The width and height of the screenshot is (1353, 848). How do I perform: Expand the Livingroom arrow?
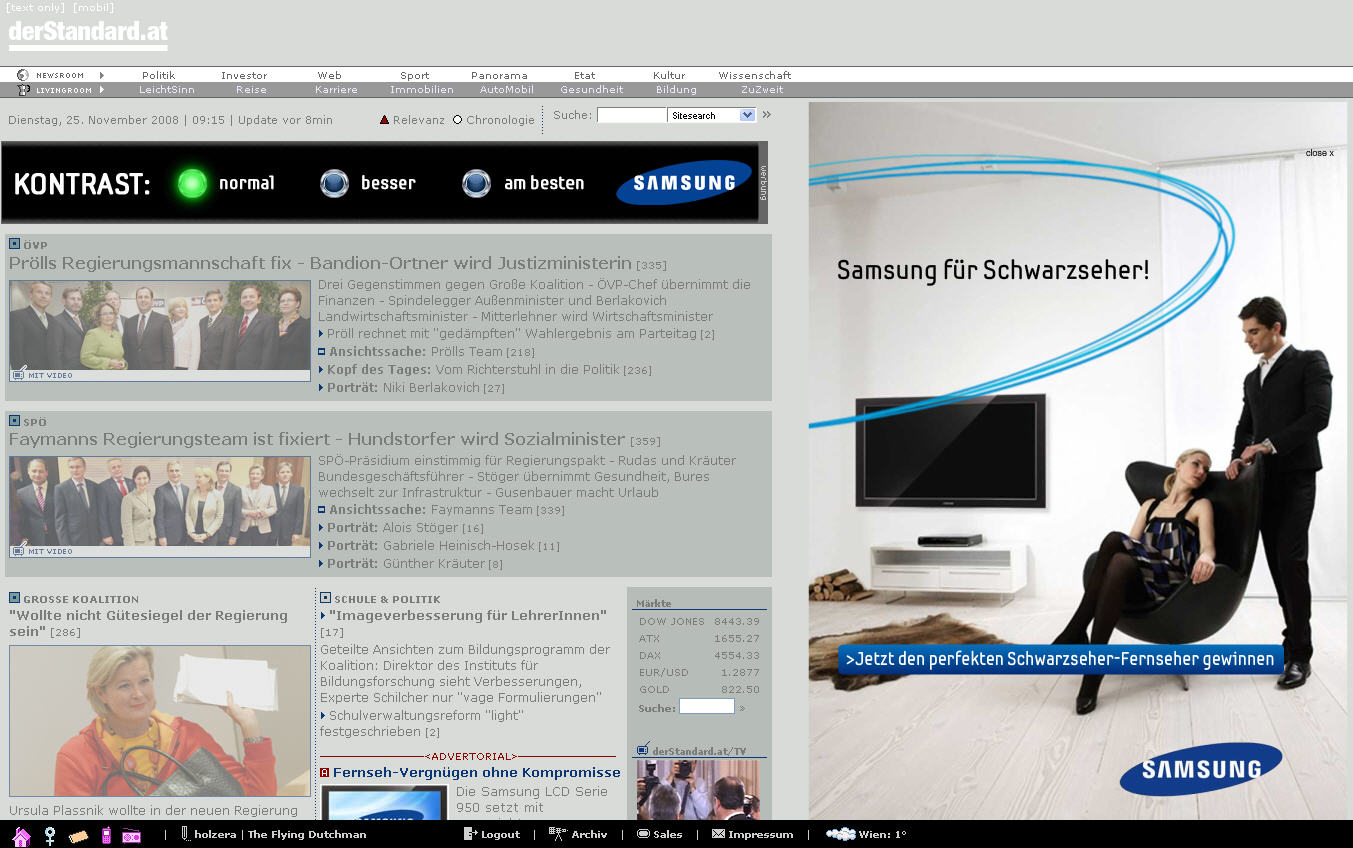pyautogui.click(x=102, y=90)
